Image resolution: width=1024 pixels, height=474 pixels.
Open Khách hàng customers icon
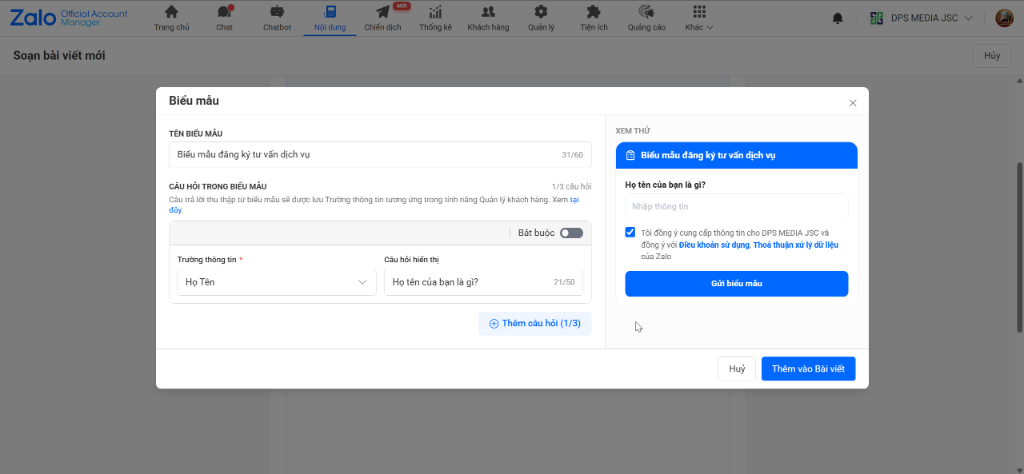click(x=488, y=12)
